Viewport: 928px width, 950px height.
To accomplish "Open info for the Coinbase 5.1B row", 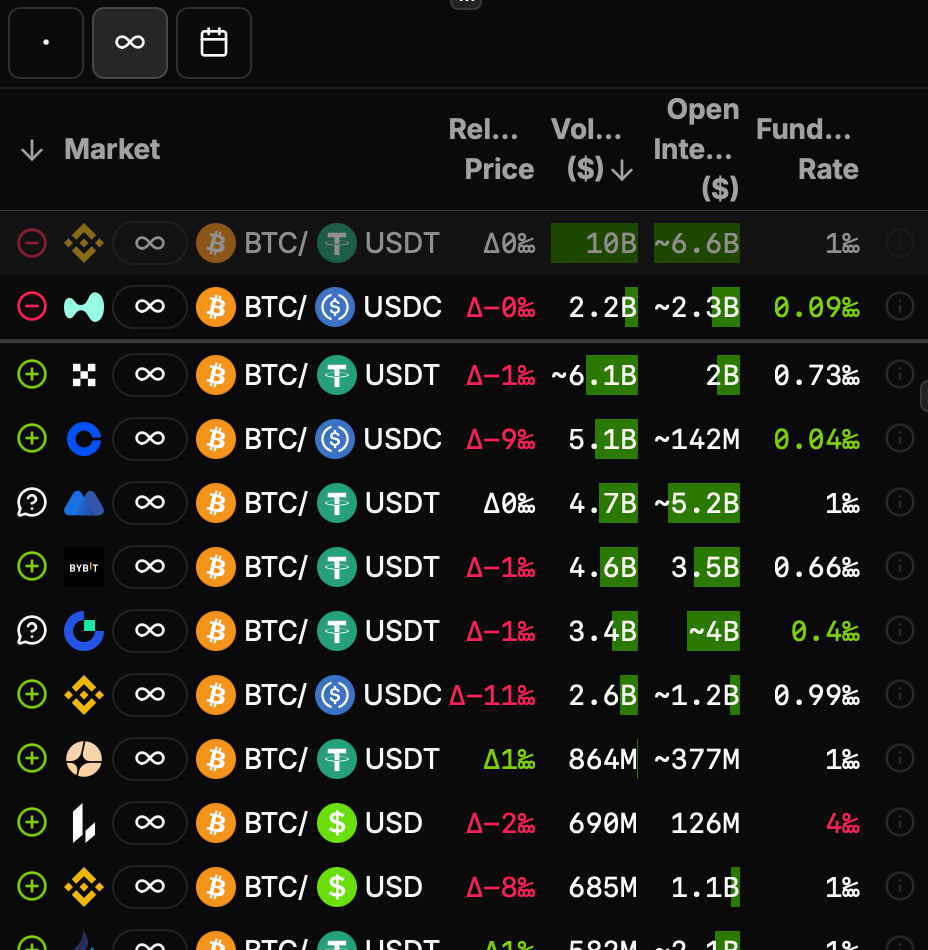I will [x=900, y=439].
